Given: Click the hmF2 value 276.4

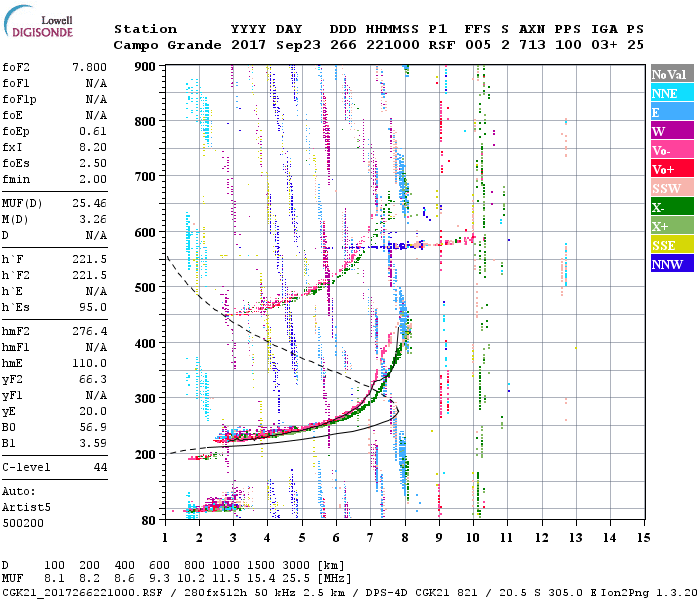Looking at the screenshot, I should point(89,331).
